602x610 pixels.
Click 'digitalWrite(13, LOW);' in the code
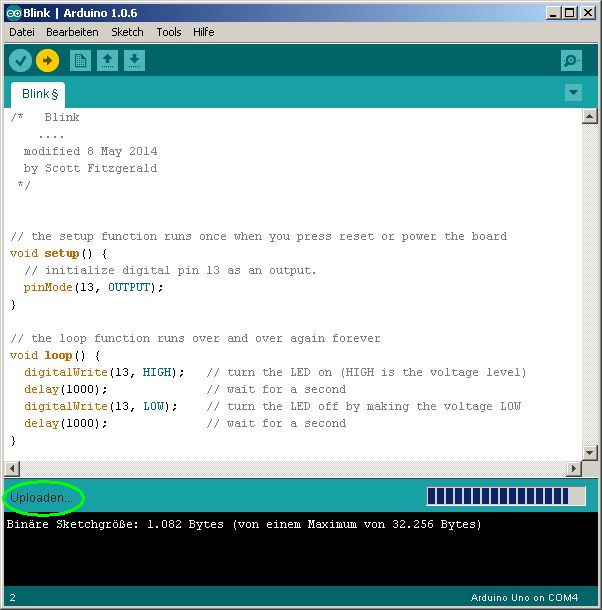pyautogui.click(x=100, y=407)
